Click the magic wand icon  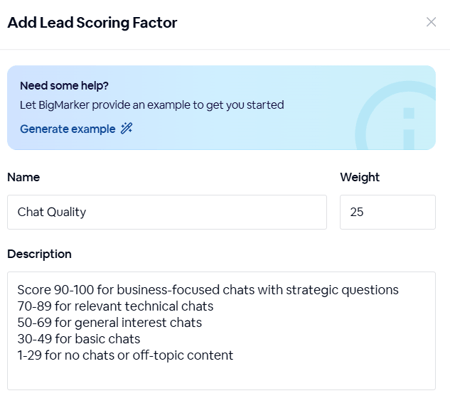pyautogui.click(x=126, y=128)
